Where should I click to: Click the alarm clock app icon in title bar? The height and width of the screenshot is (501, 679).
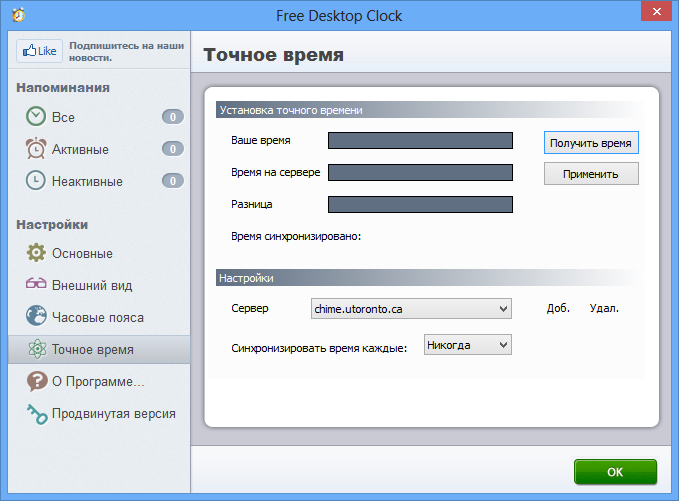pyautogui.click(x=19, y=15)
